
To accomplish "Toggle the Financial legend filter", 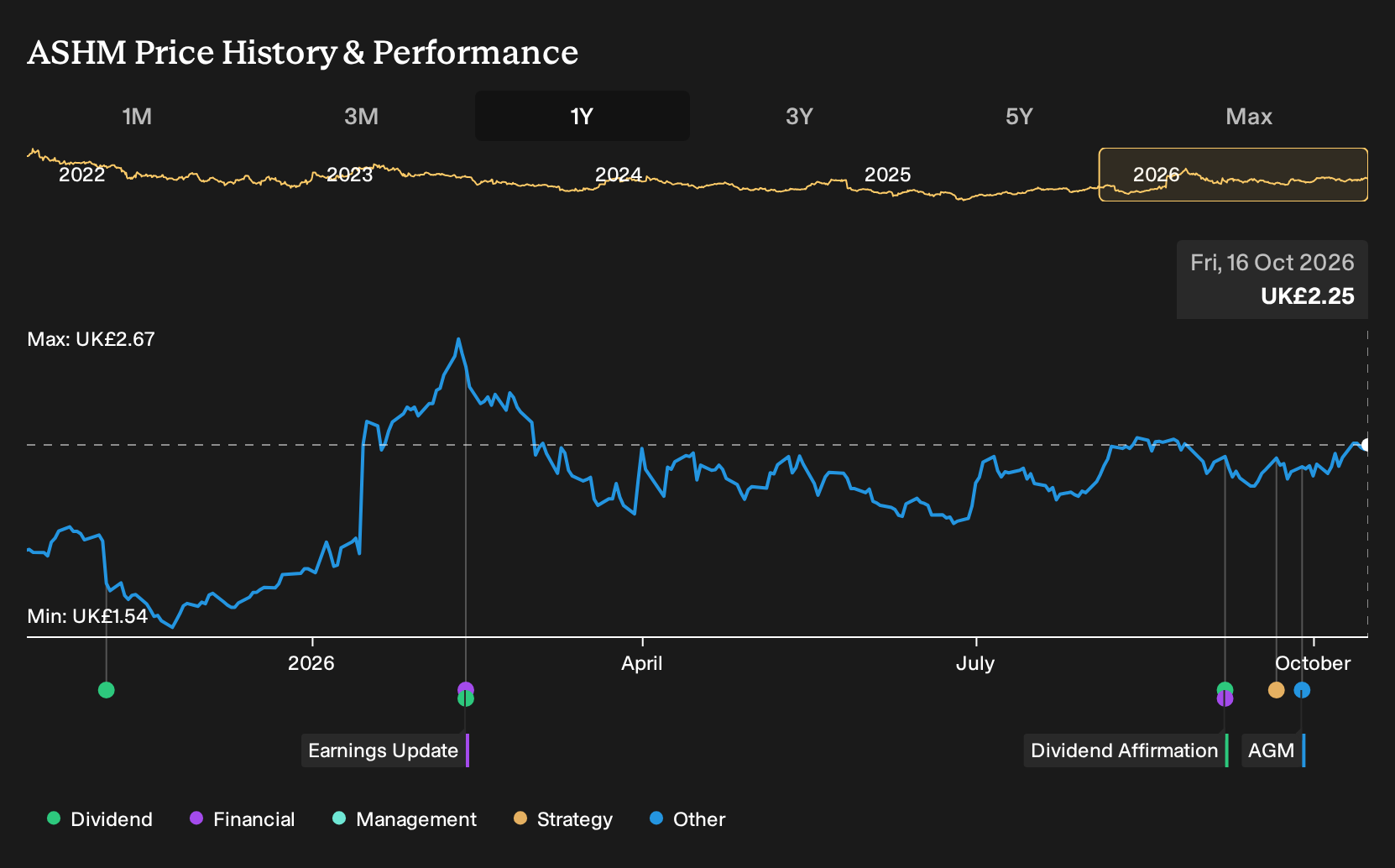I will (242, 819).
